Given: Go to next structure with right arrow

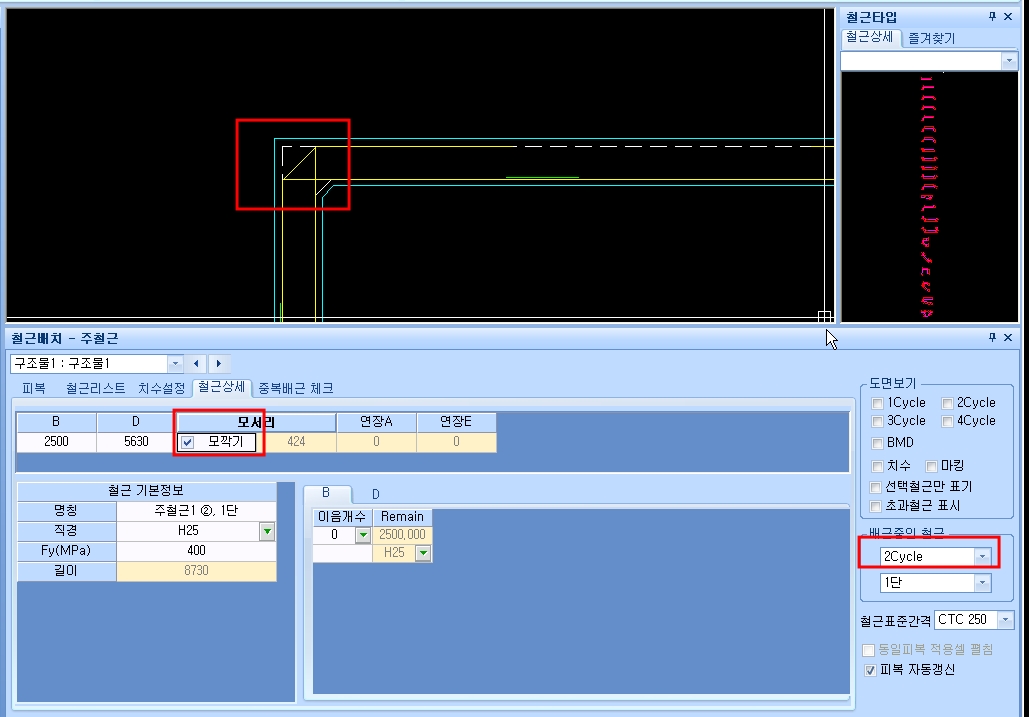Looking at the screenshot, I should 219,363.
